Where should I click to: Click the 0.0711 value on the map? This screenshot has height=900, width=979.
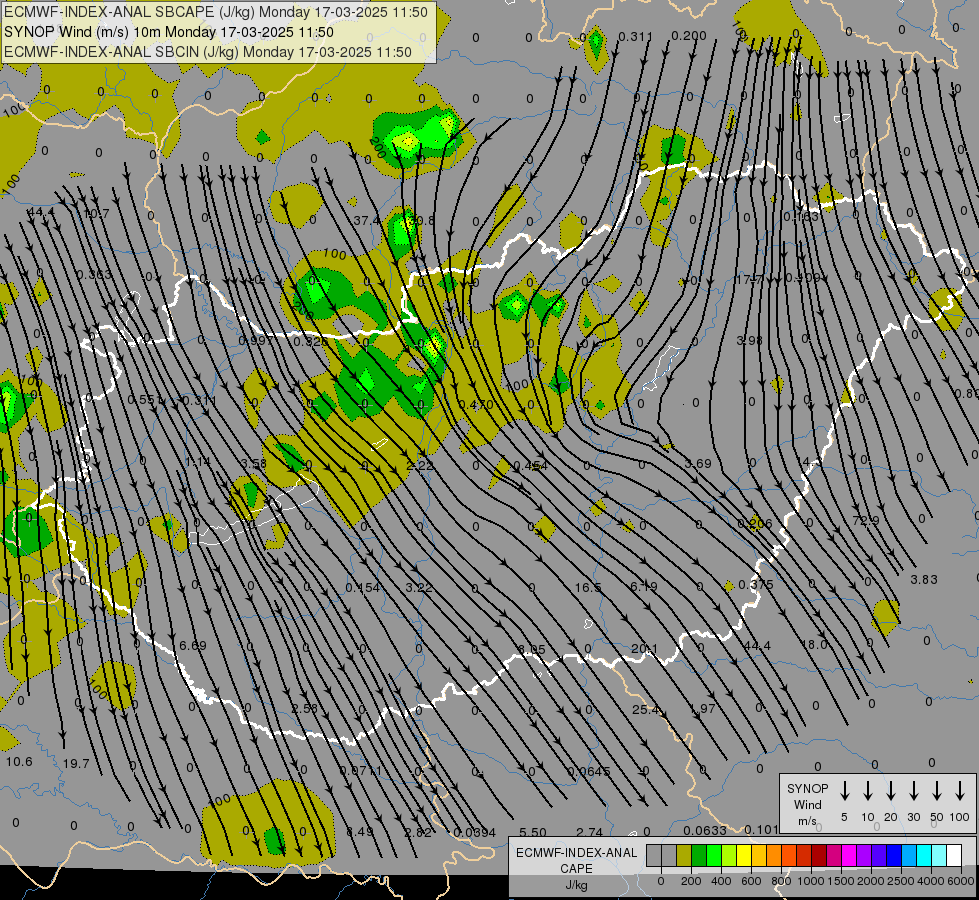pos(361,771)
